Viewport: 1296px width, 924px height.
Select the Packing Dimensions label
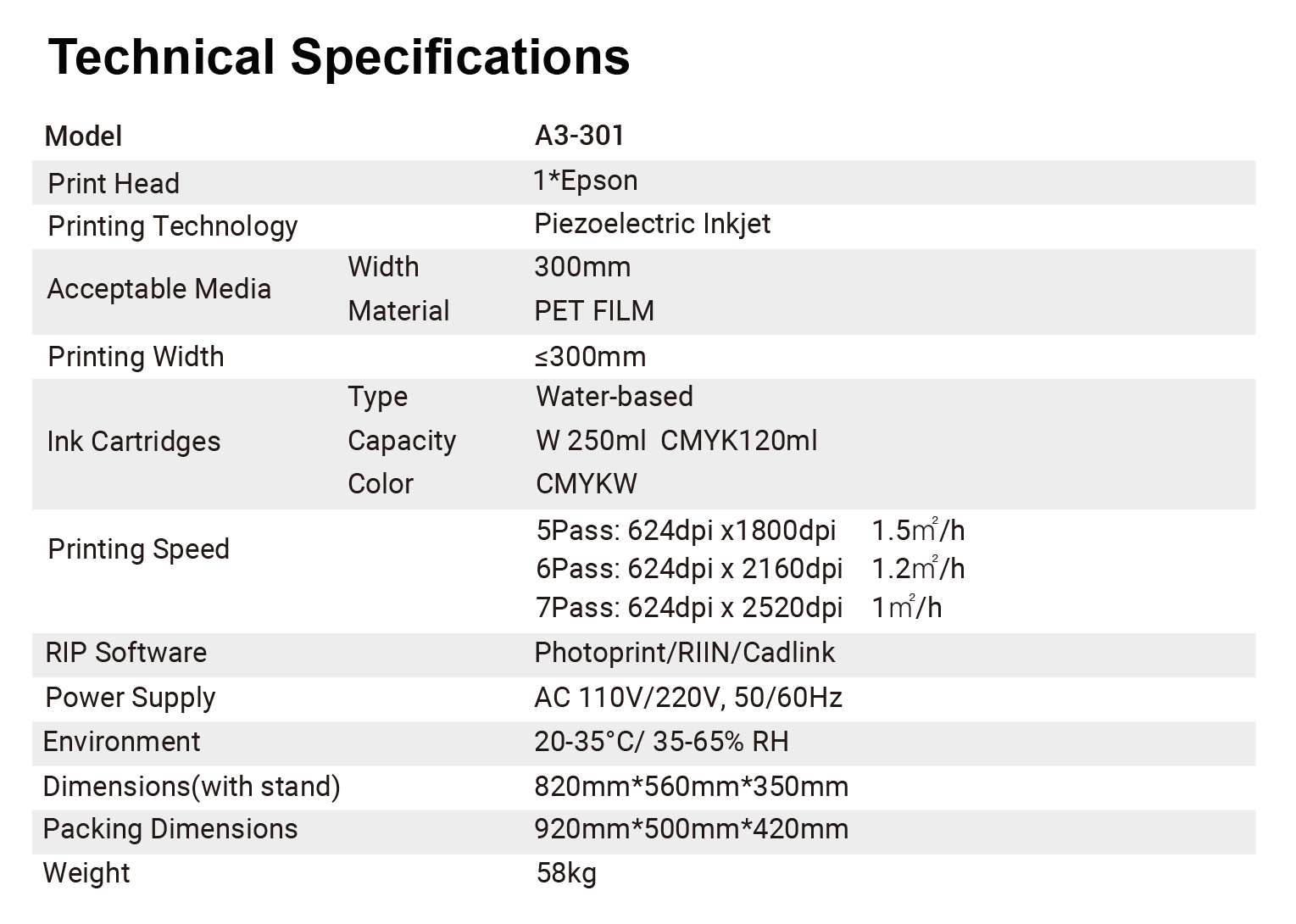pos(170,829)
